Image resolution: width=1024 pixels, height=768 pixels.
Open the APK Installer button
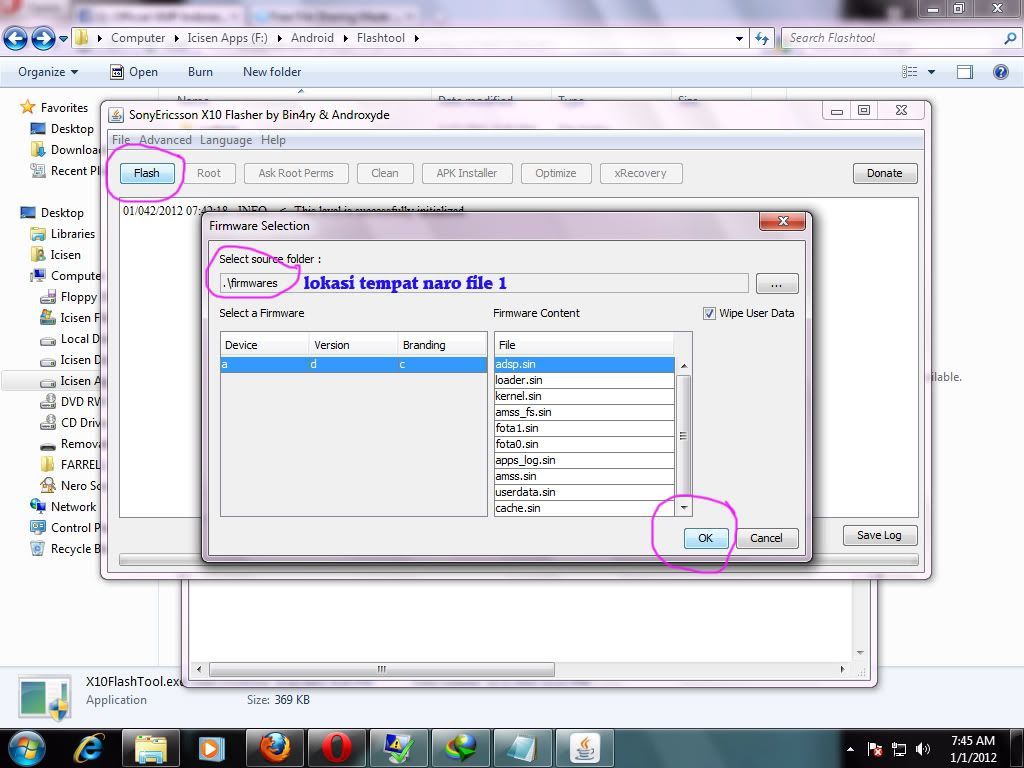point(467,173)
